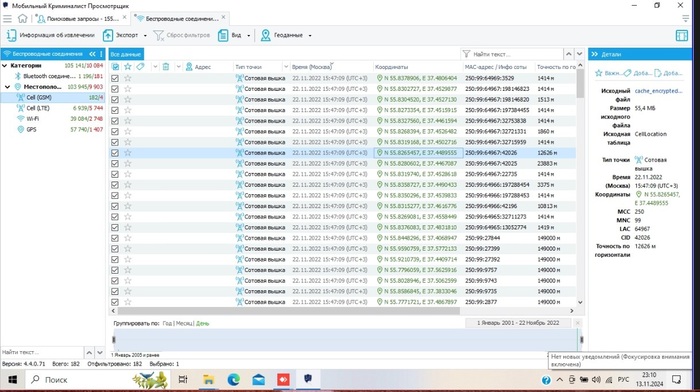The width and height of the screenshot is (700, 392).
Task: Click the Геоданные map pin icon
Action: click(266, 35)
